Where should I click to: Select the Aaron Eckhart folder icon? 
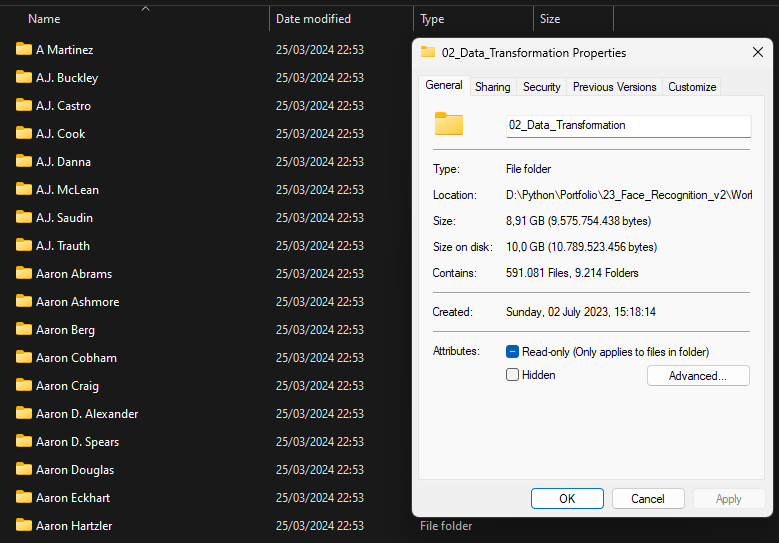click(23, 497)
